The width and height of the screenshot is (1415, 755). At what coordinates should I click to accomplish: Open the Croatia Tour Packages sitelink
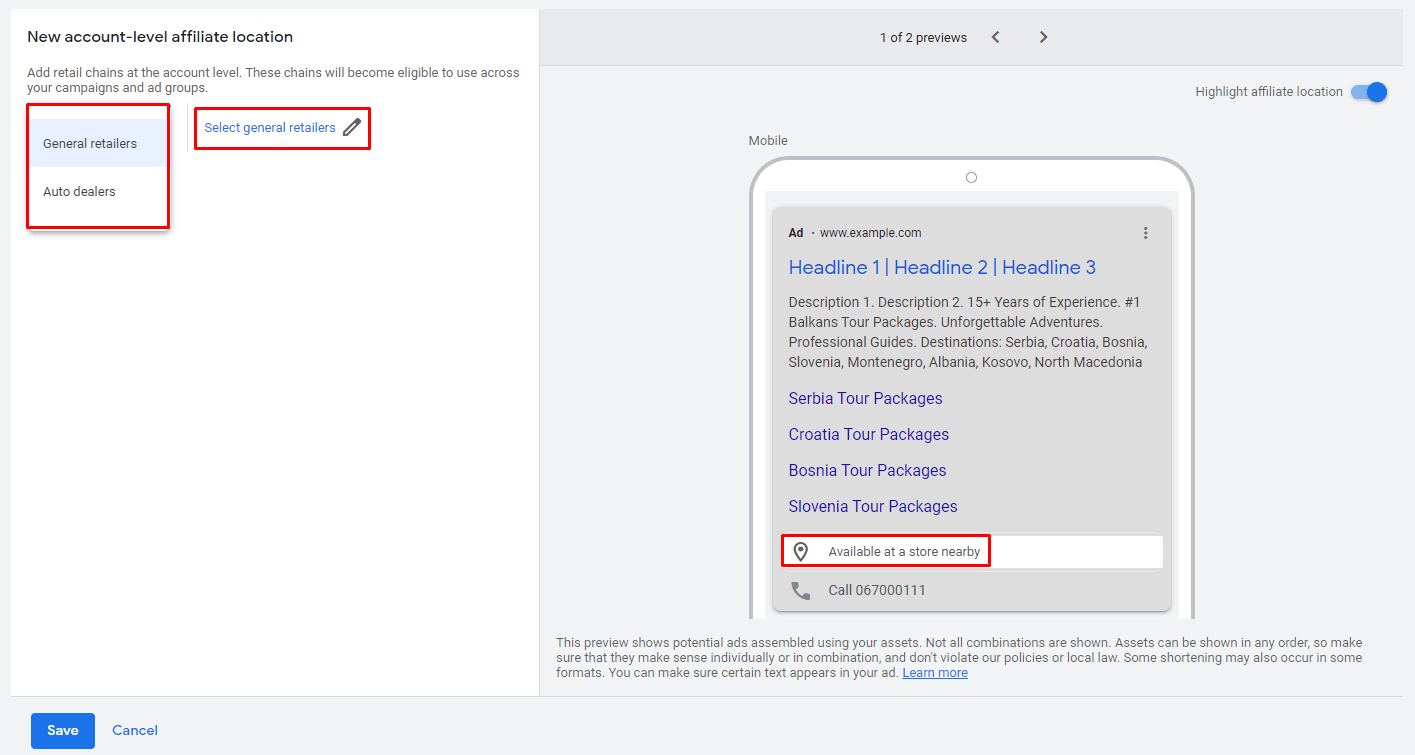coord(868,434)
